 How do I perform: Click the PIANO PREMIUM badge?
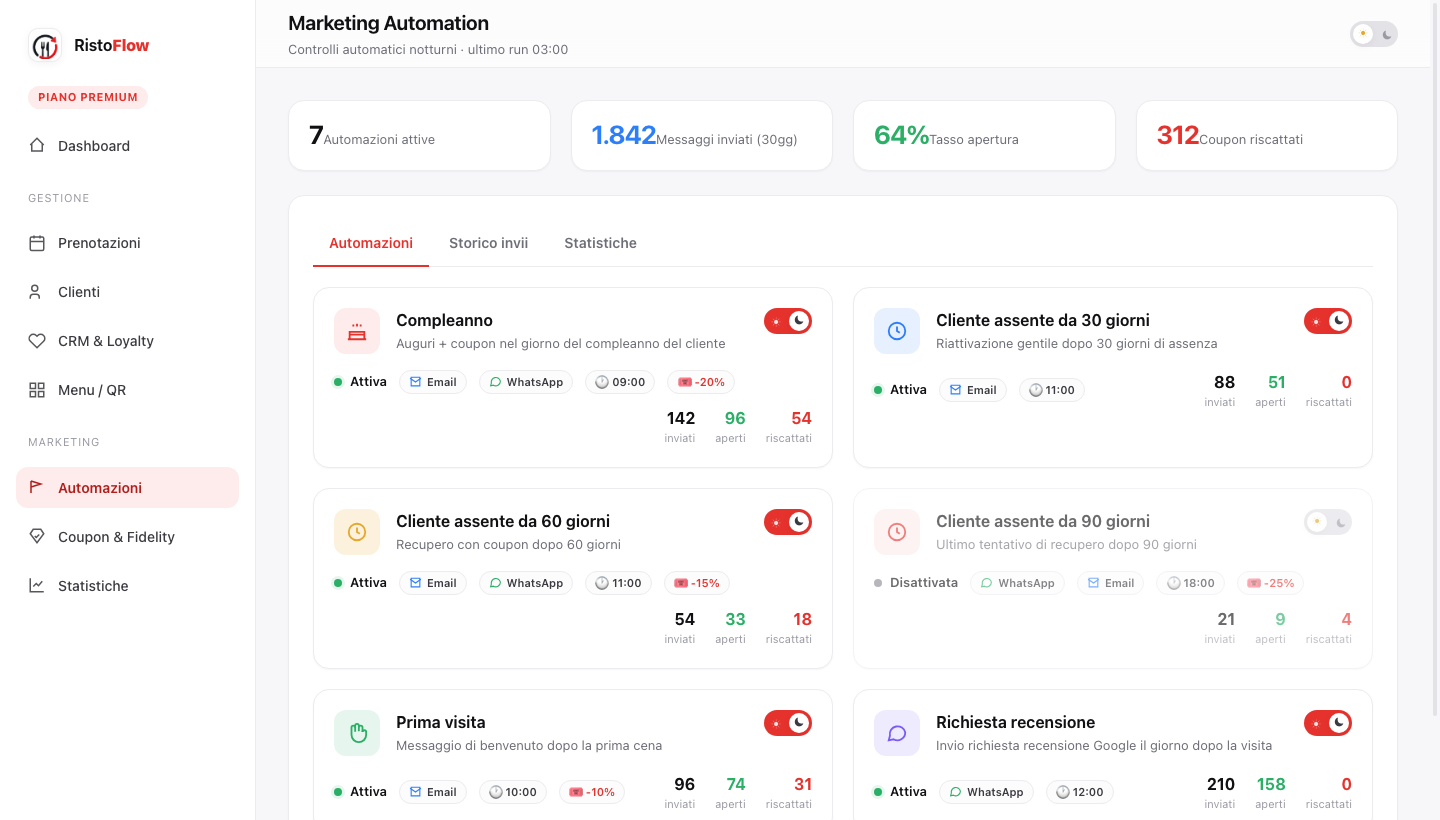point(88,97)
